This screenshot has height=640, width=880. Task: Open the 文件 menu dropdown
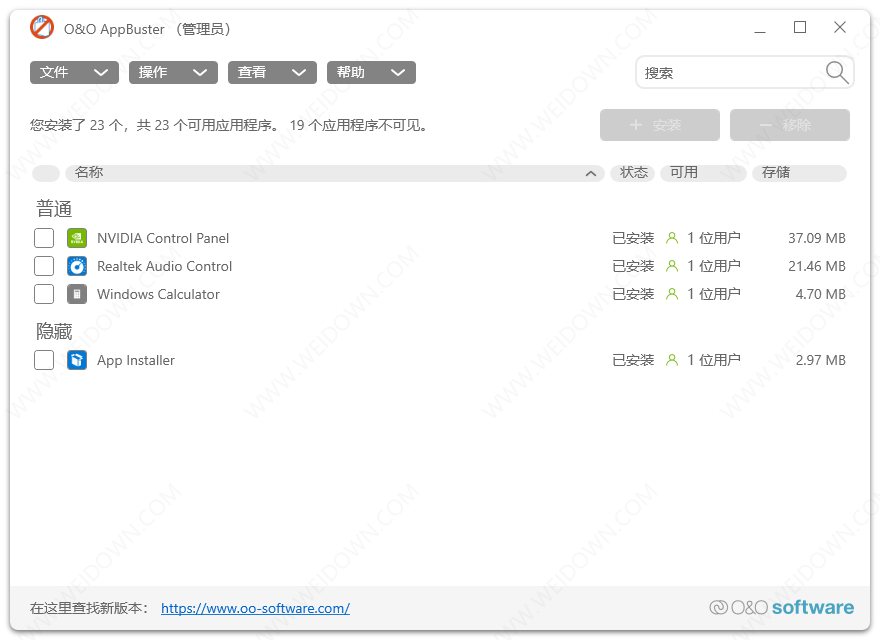[x=74, y=72]
